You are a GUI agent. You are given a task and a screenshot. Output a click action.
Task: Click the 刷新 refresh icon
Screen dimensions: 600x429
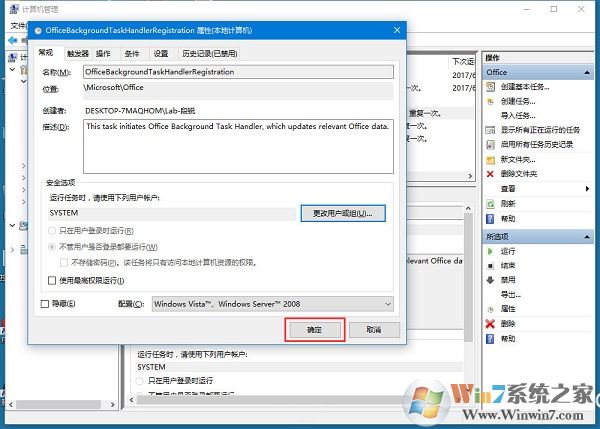point(490,204)
